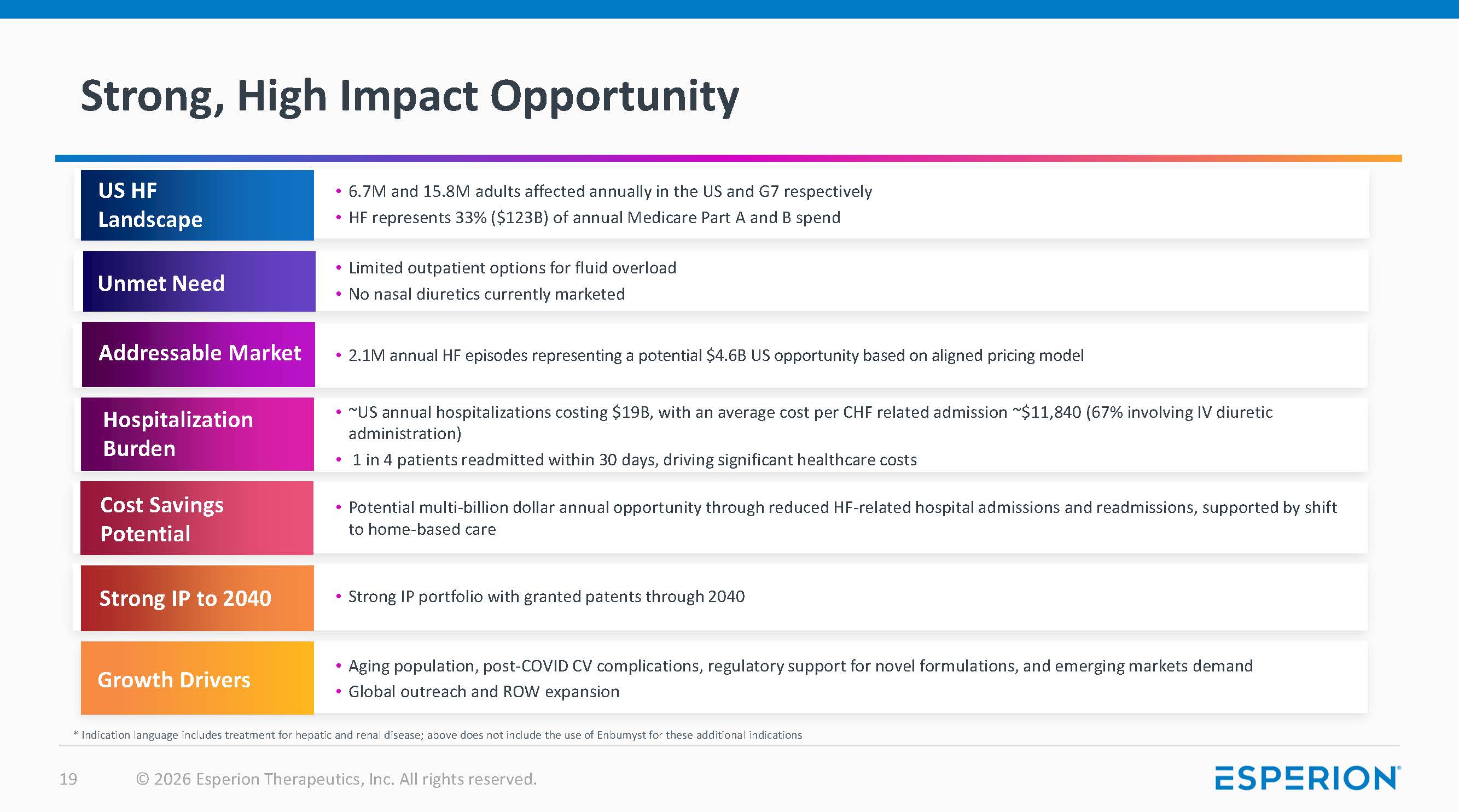Select the "1 in 4 patients readmitted" bullet
The image size is (1459, 812).
point(634,459)
